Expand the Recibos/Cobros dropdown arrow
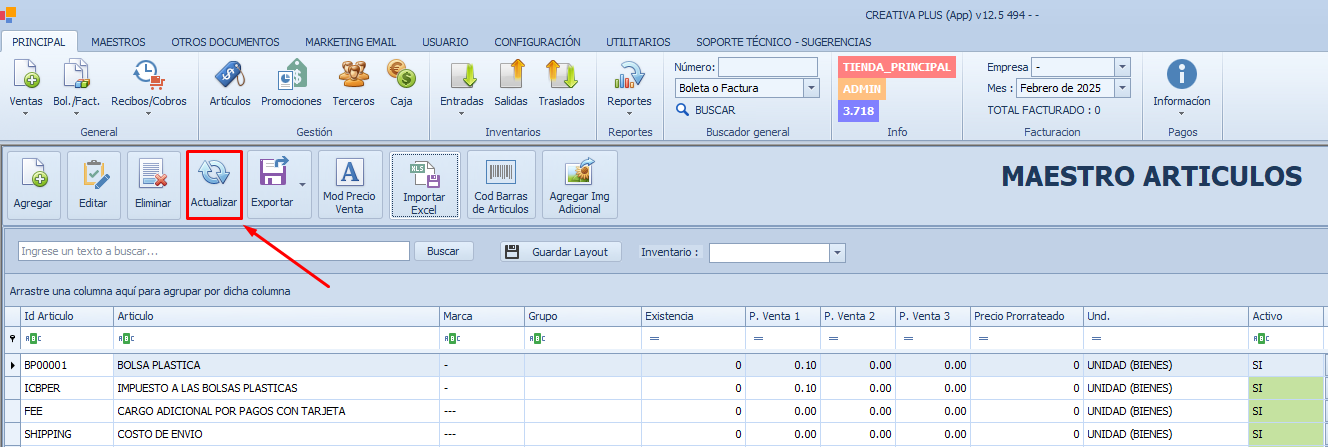Screen dimensions: 1328x447 click(148, 113)
